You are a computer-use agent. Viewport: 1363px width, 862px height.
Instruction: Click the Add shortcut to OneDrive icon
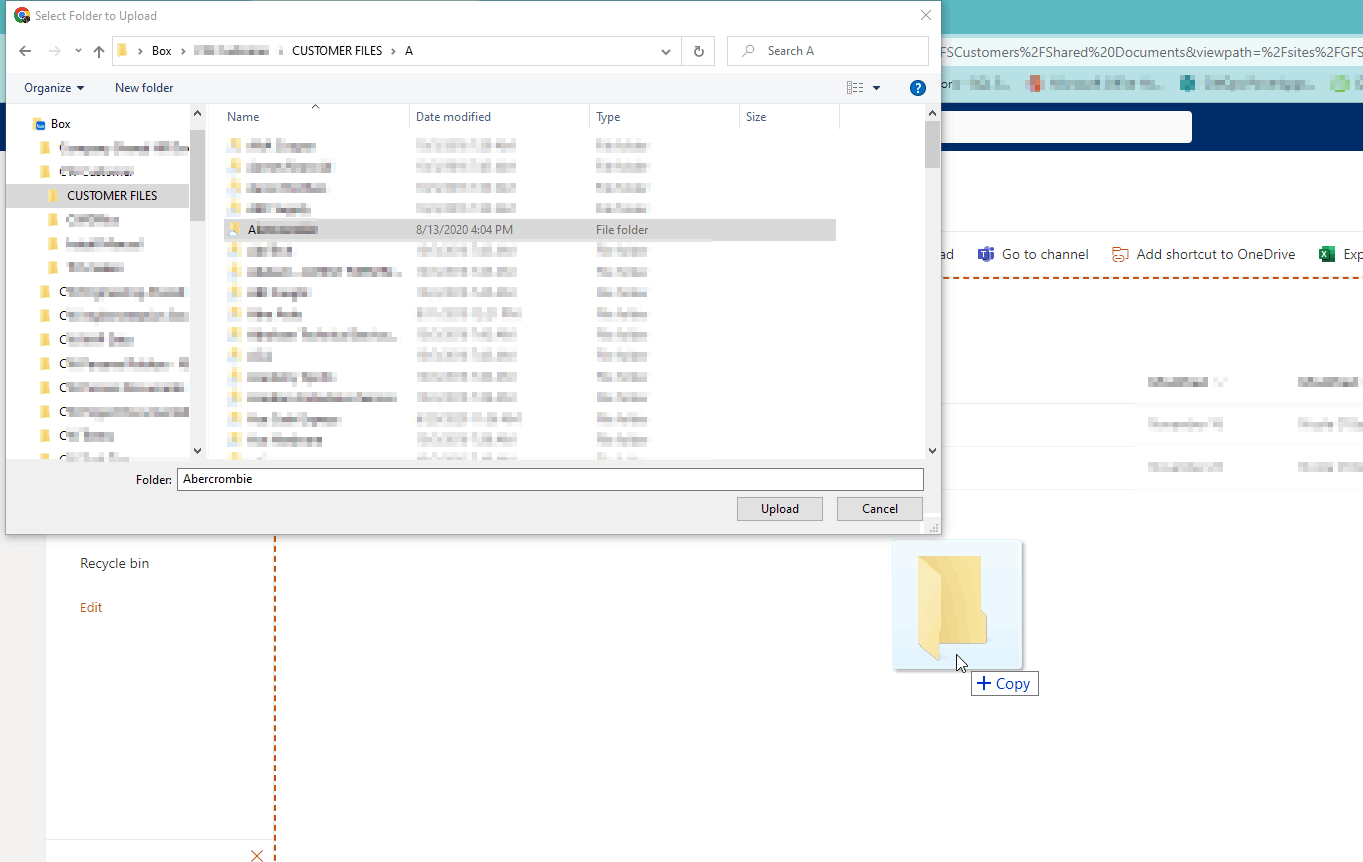(x=1120, y=254)
